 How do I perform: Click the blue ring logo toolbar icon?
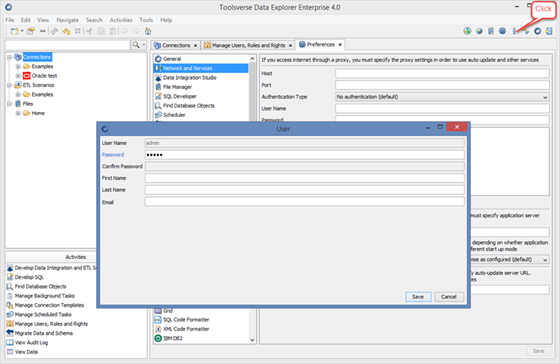[x=538, y=31]
